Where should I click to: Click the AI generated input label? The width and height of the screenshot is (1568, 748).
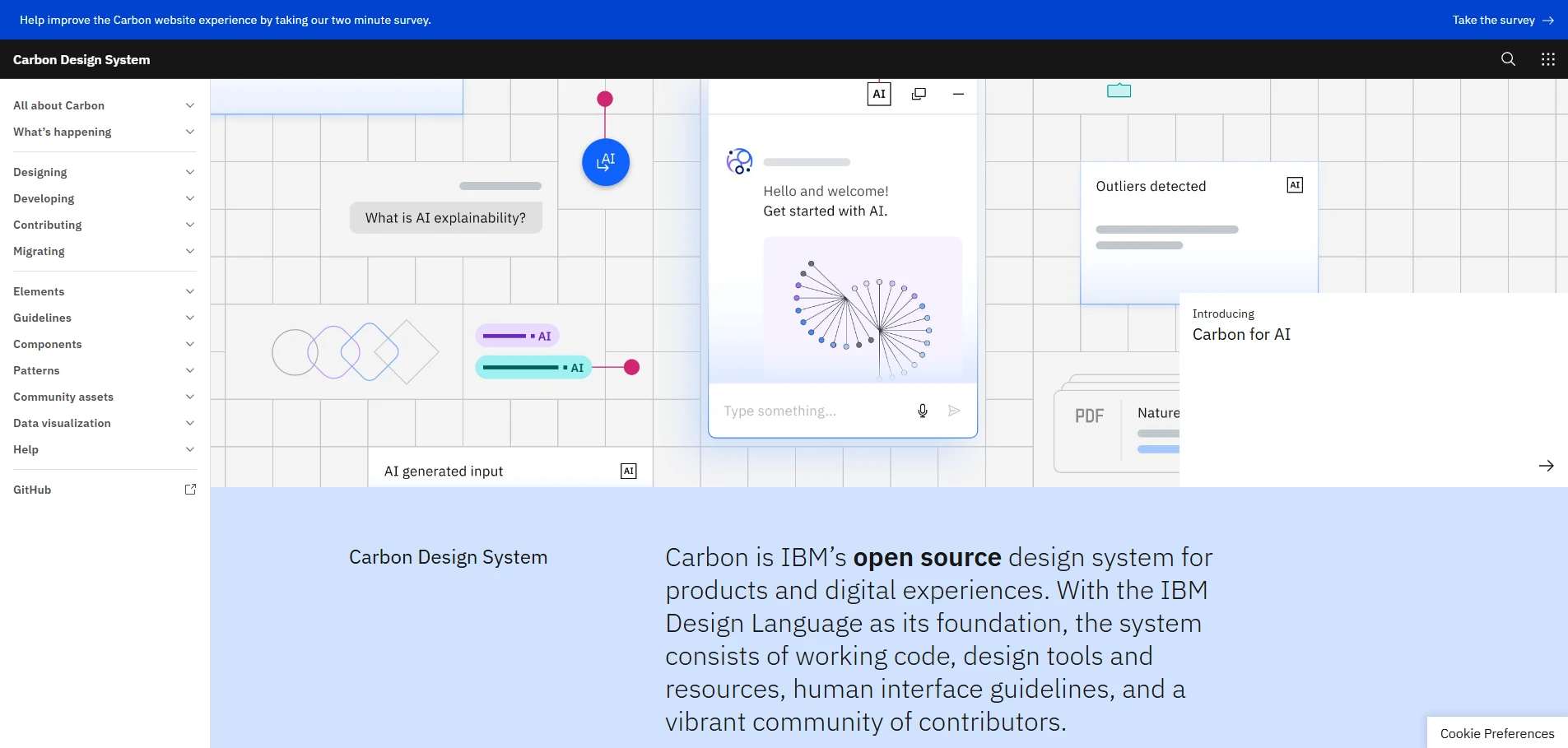click(444, 471)
